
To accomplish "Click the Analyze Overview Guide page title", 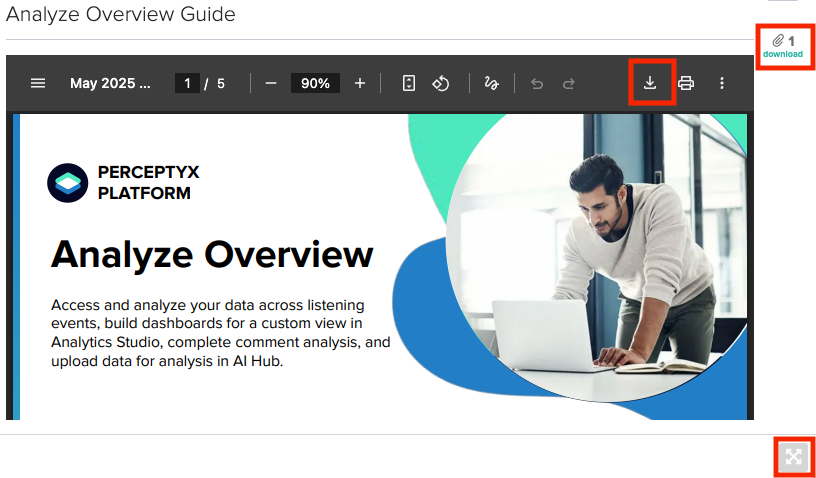I will [x=121, y=14].
